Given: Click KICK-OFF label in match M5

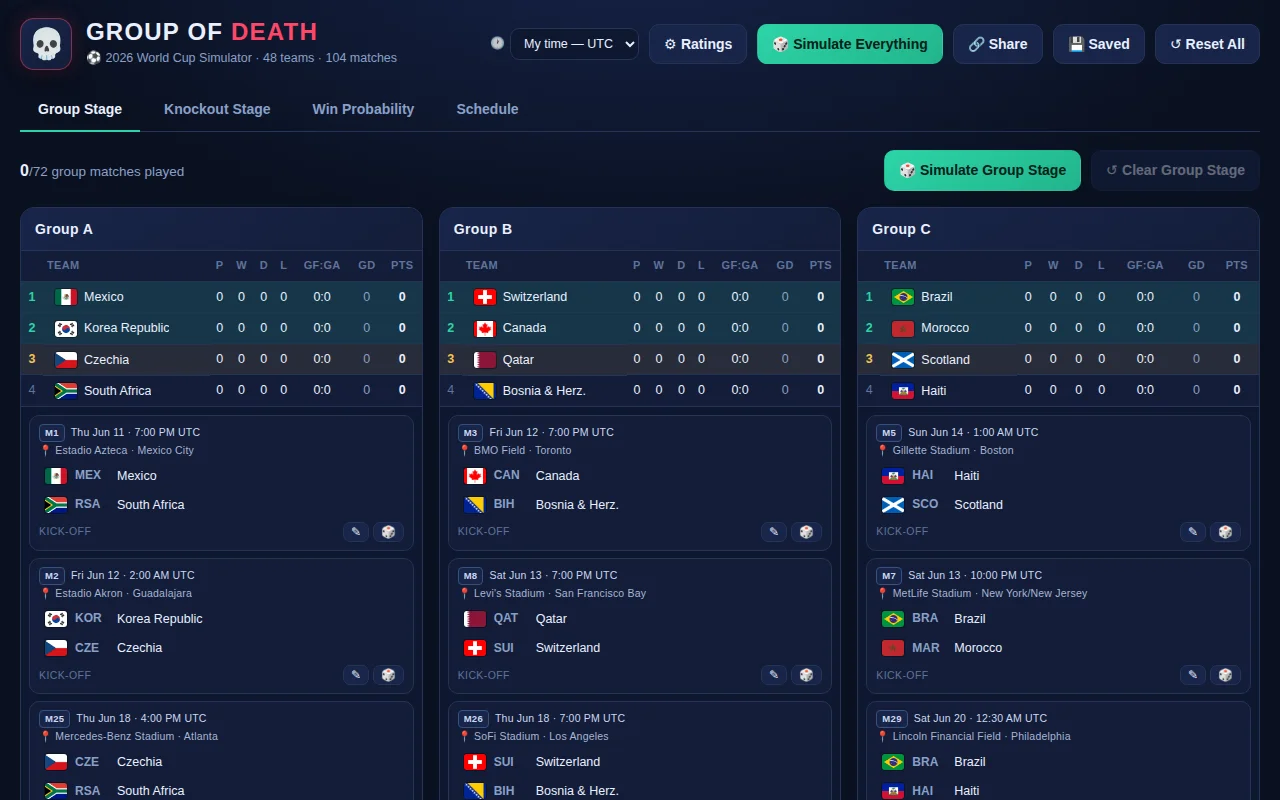Looking at the screenshot, I should click(x=902, y=532).
